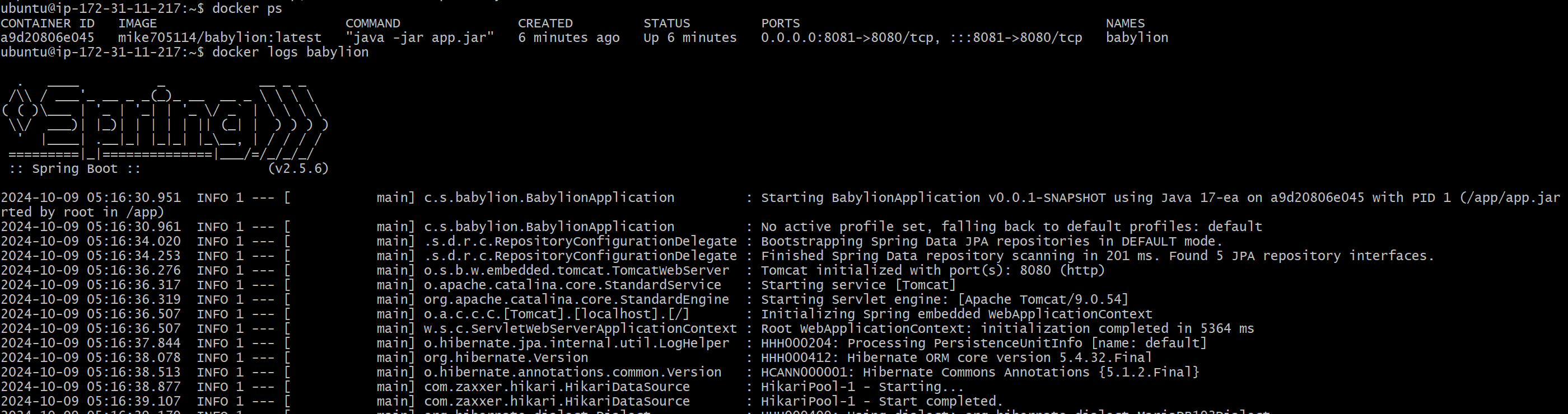The width and height of the screenshot is (1568, 414).
Task: Click 'Hibernate Commons Annotations {5.1.2.Final}' message
Action: tap(1031, 373)
